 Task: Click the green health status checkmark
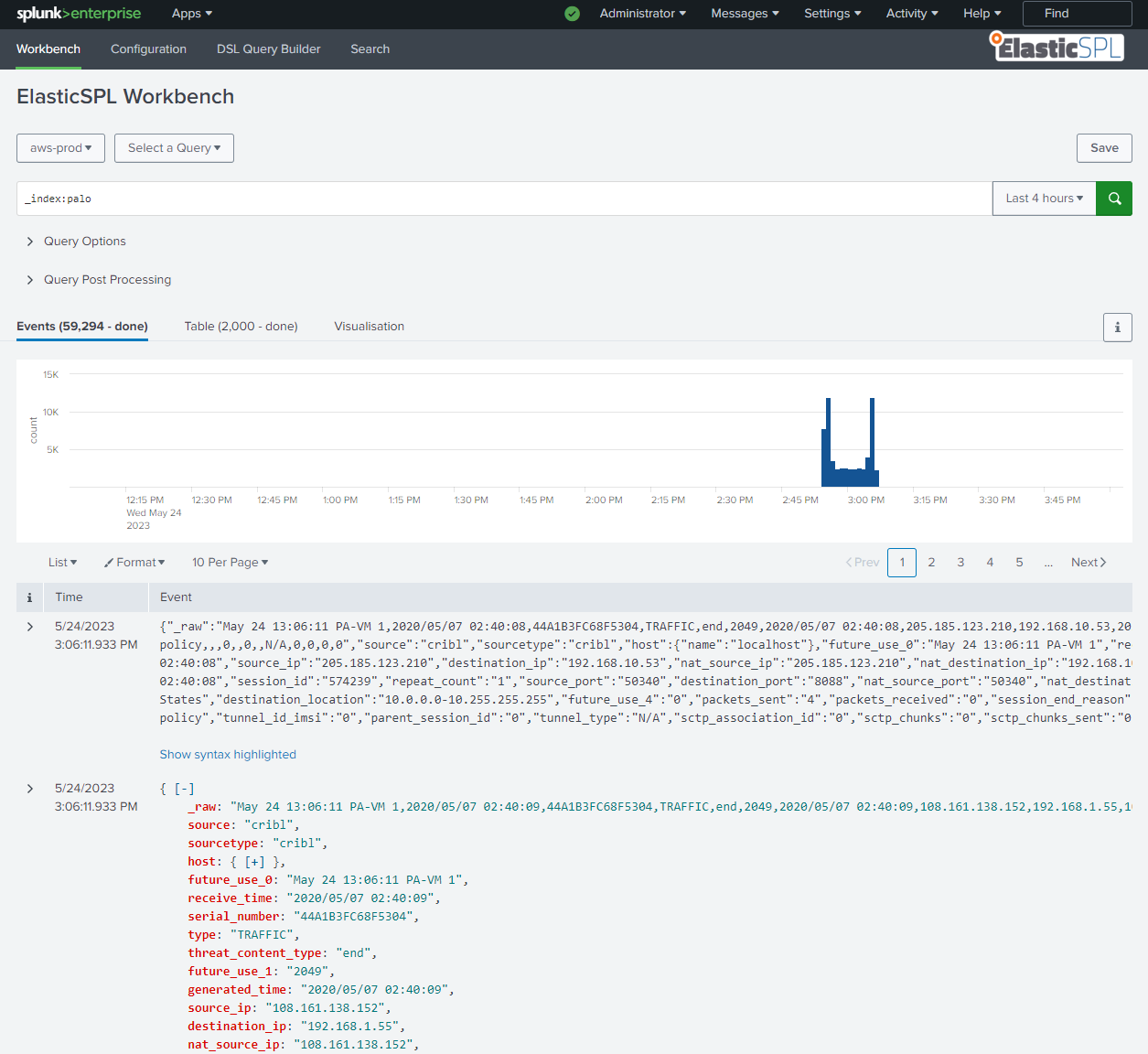572,14
